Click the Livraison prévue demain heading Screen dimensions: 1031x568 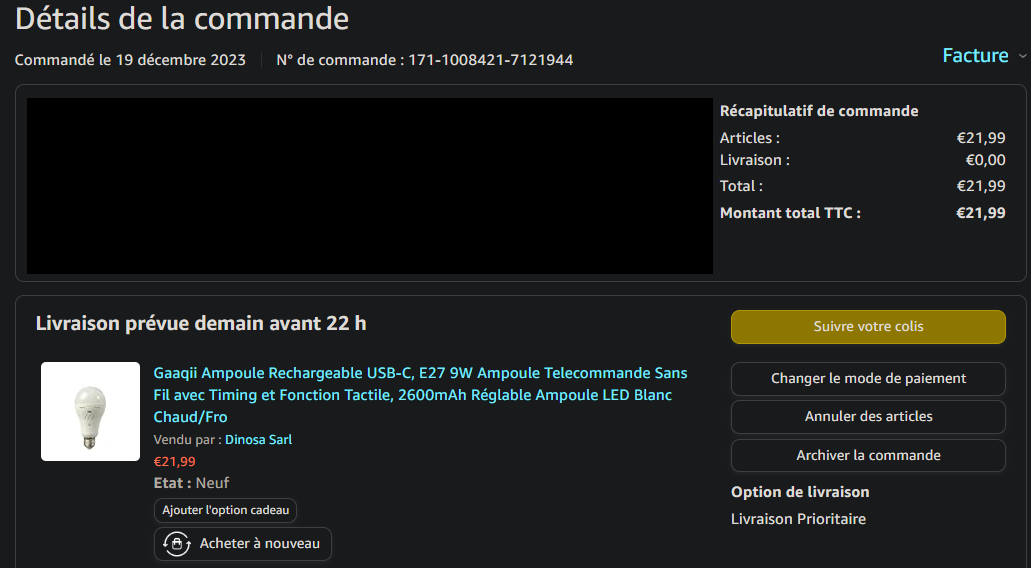(201, 324)
